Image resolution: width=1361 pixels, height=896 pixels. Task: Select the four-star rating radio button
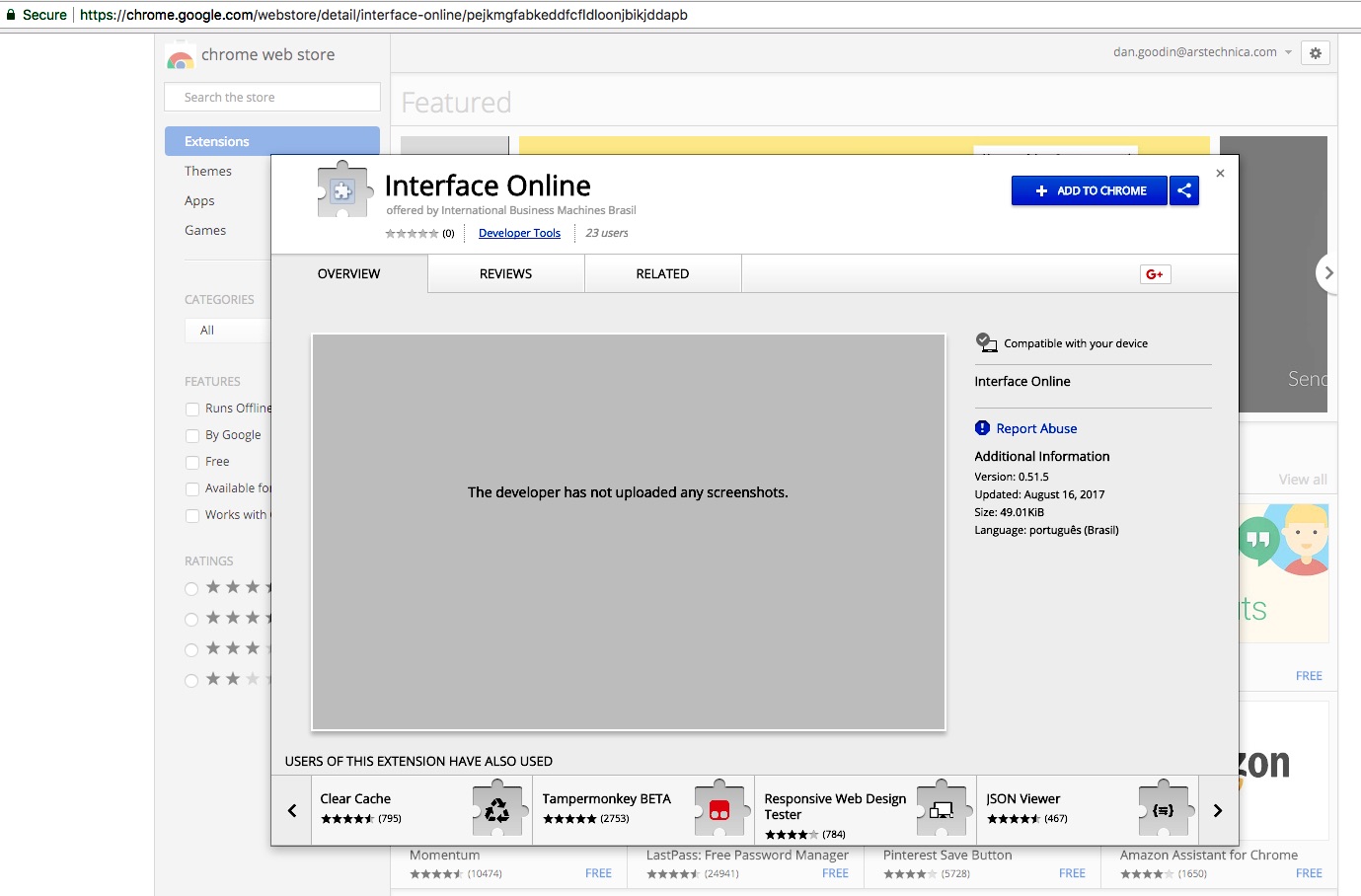pyautogui.click(x=191, y=620)
